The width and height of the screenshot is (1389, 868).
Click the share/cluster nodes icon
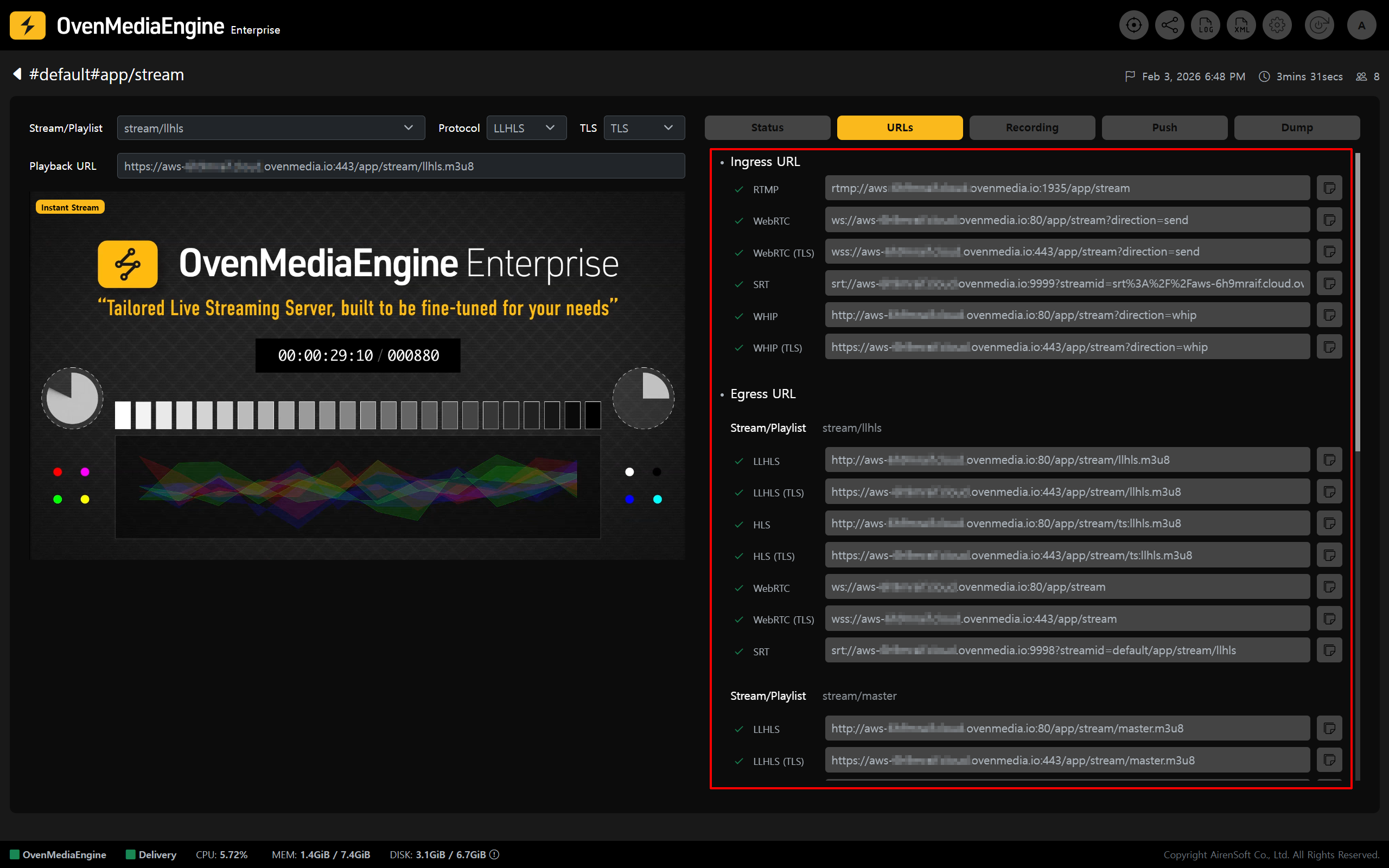tap(1169, 25)
